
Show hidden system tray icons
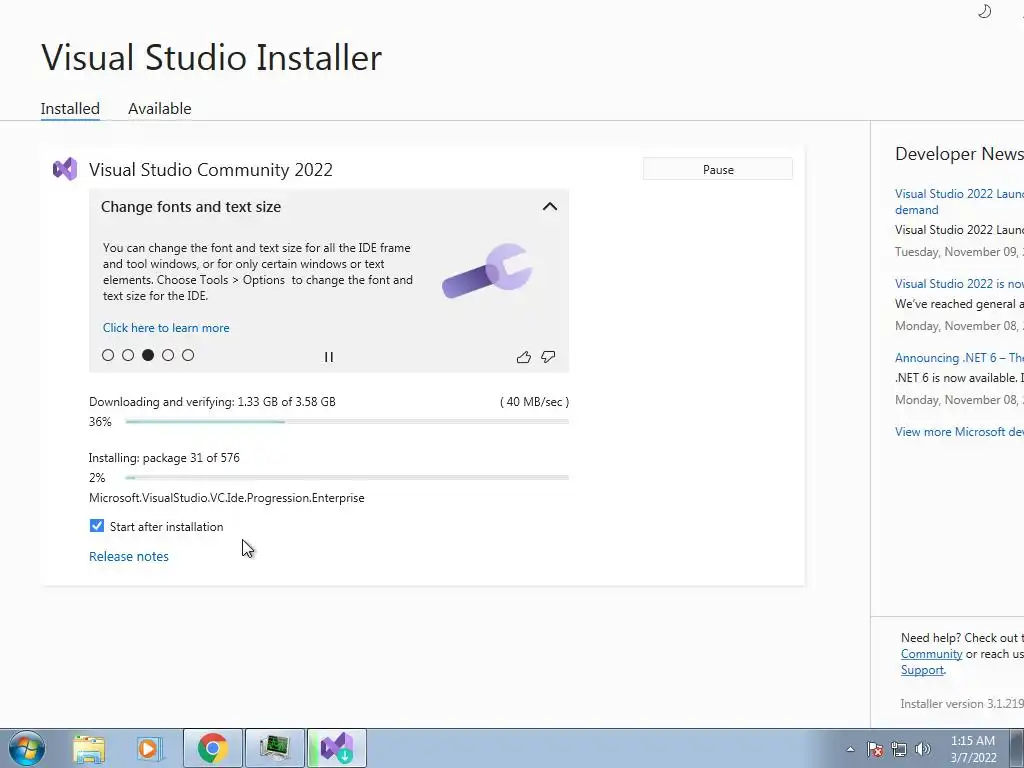pos(850,749)
